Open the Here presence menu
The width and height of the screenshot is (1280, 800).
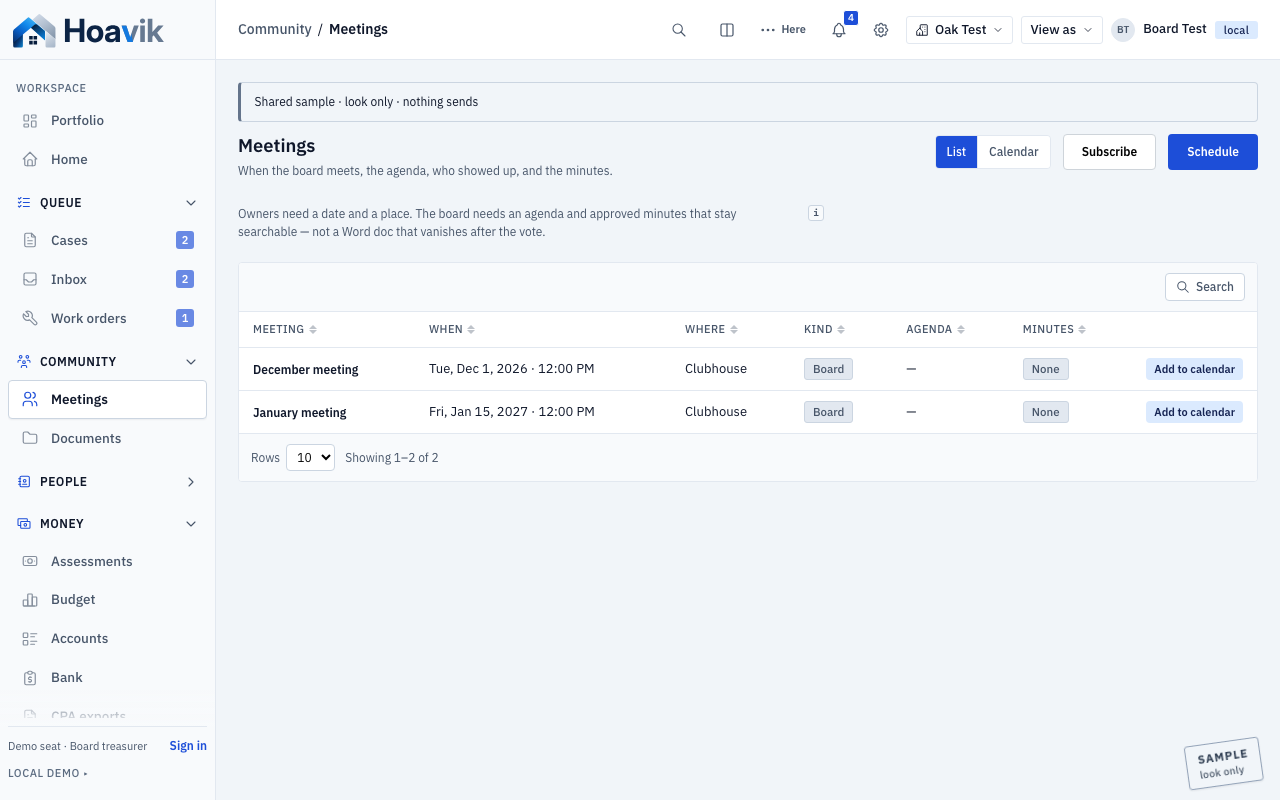[x=783, y=30]
